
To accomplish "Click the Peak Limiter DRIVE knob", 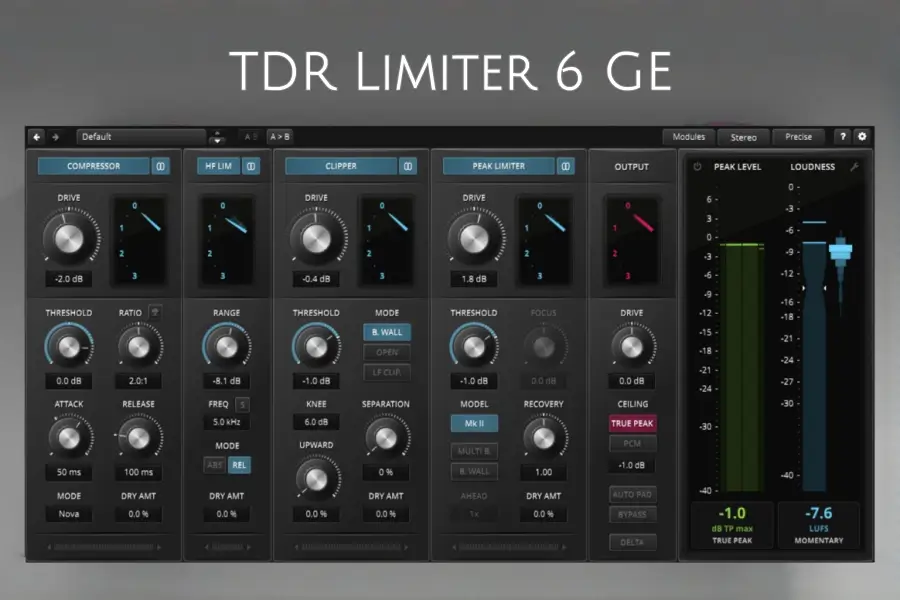I will click(474, 239).
